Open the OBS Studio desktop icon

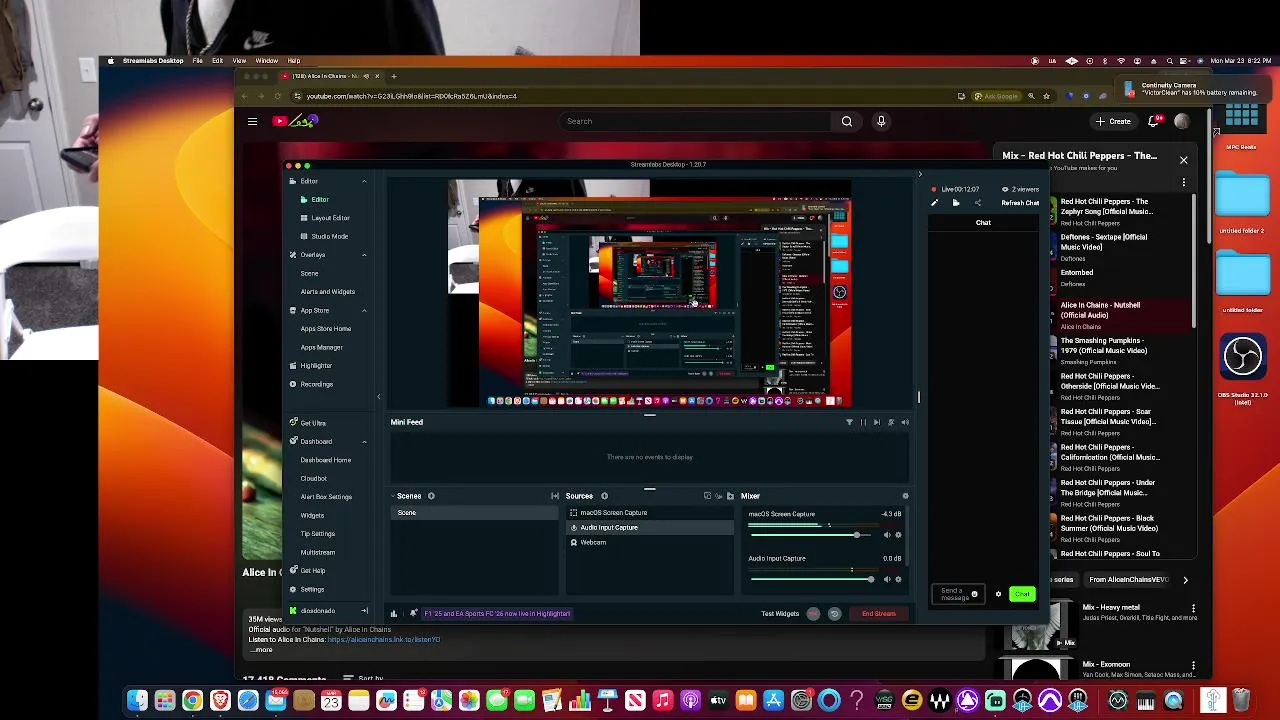coord(1243,357)
